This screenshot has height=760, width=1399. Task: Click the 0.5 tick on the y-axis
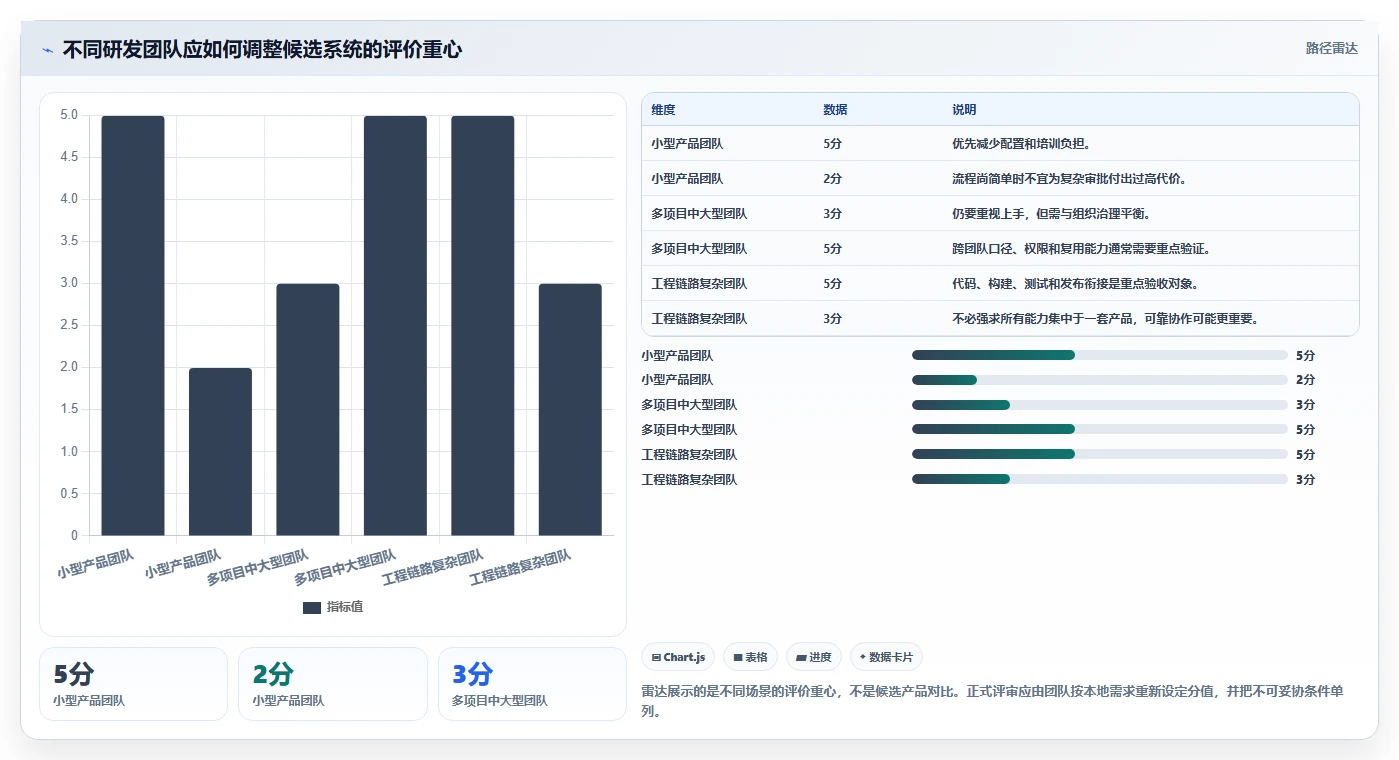(69, 494)
